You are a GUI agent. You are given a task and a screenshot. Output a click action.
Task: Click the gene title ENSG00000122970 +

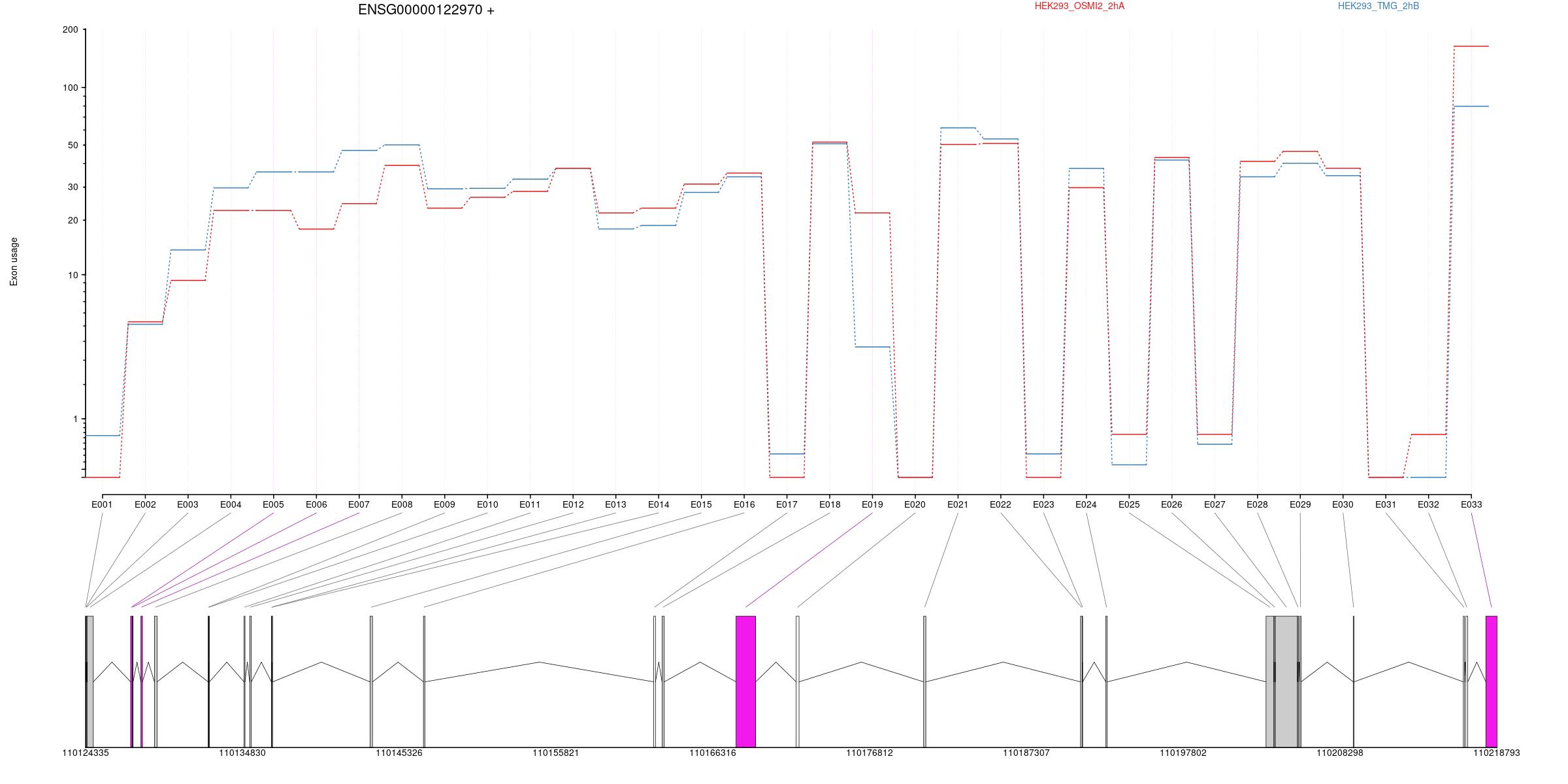[x=426, y=10]
